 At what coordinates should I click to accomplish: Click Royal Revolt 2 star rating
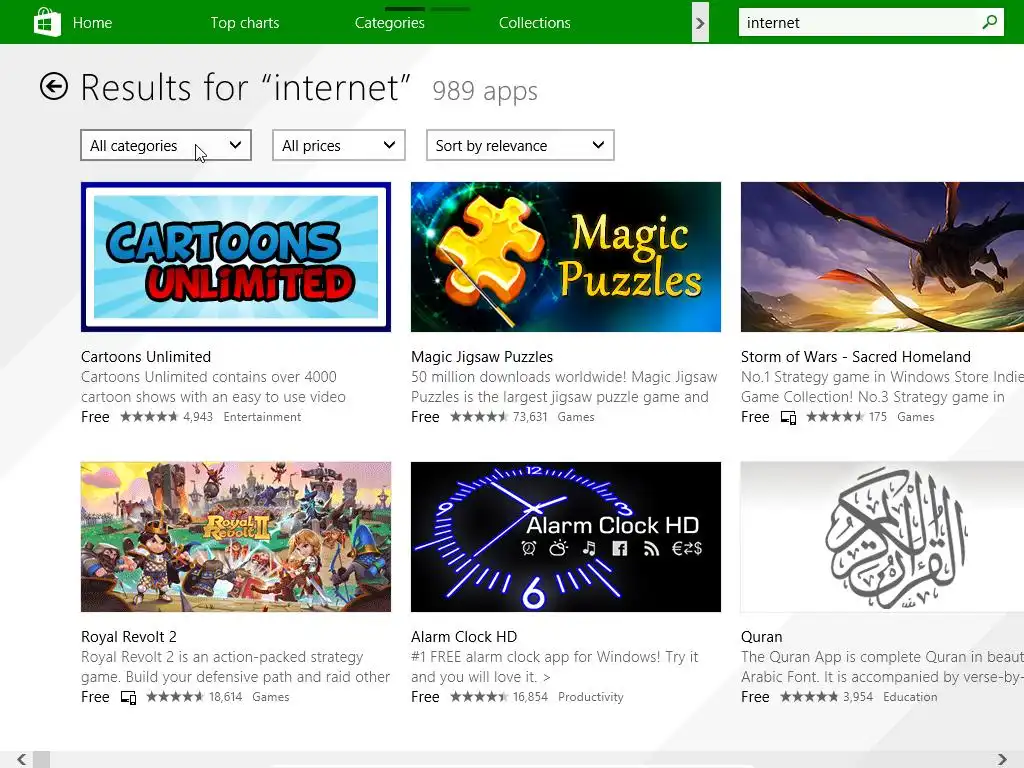coord(175,697)
